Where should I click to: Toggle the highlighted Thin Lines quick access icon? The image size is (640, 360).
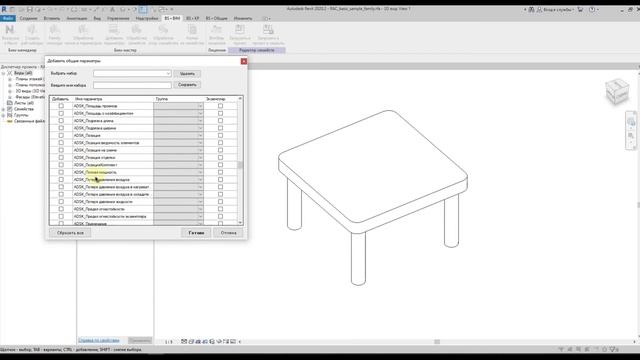143,9
